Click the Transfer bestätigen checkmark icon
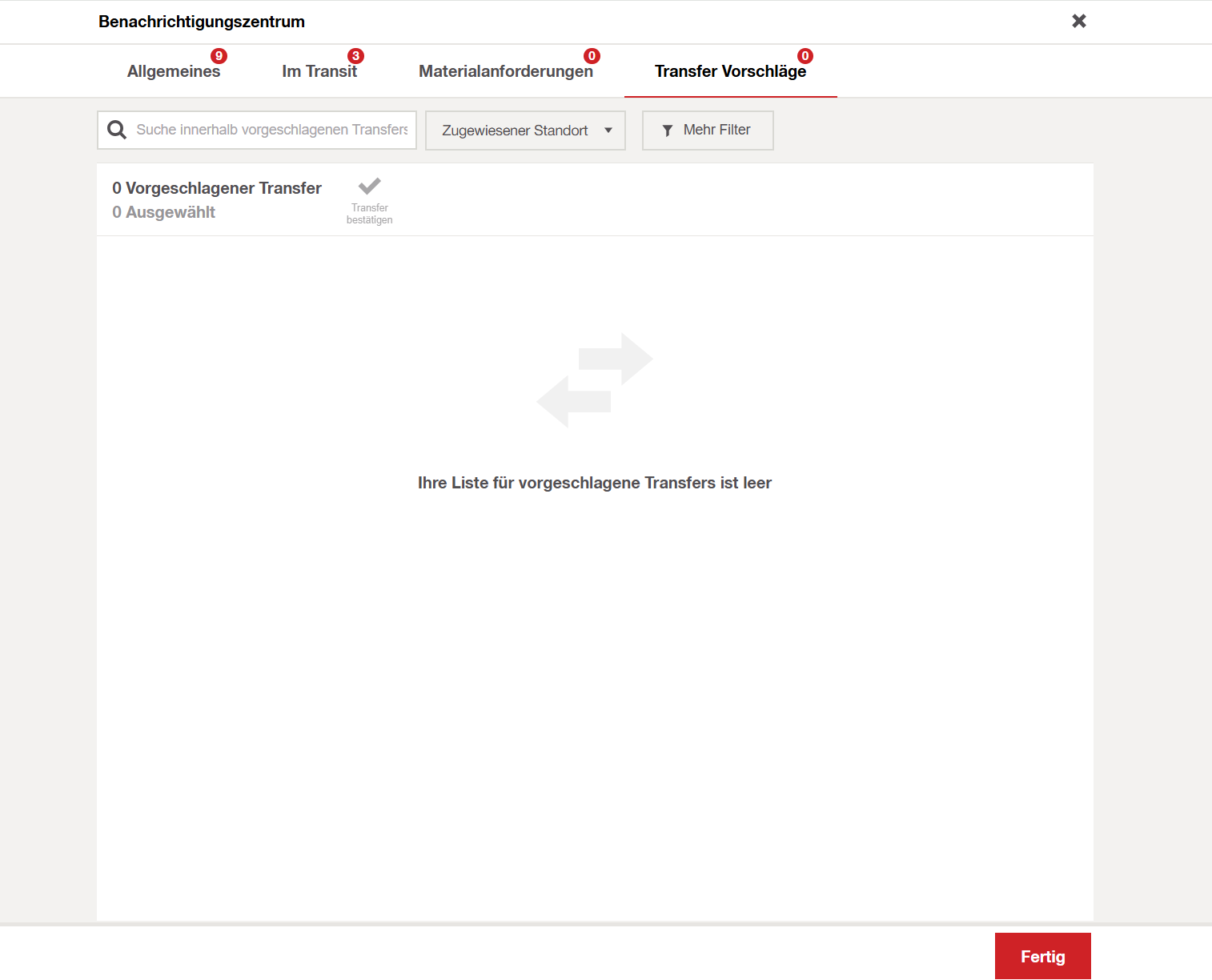 coord(369,187)
